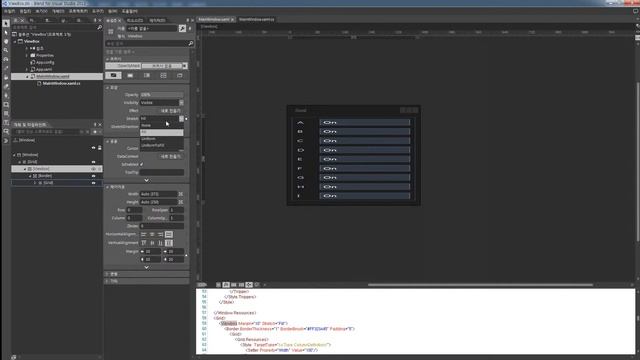Screen dimensions: 640x360
Task: Select the Camera Orbit tool
Action: 6,59
